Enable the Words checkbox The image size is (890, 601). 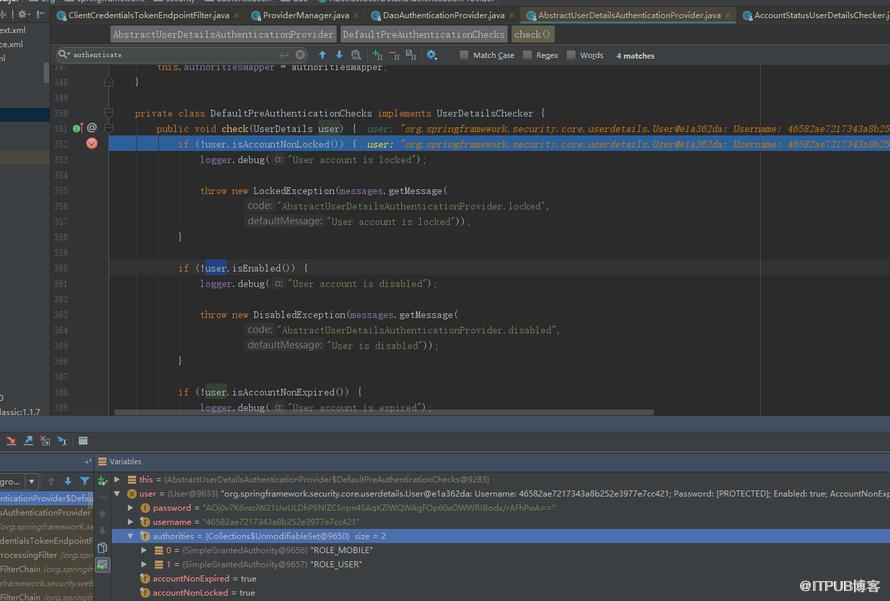click(571, 55)
